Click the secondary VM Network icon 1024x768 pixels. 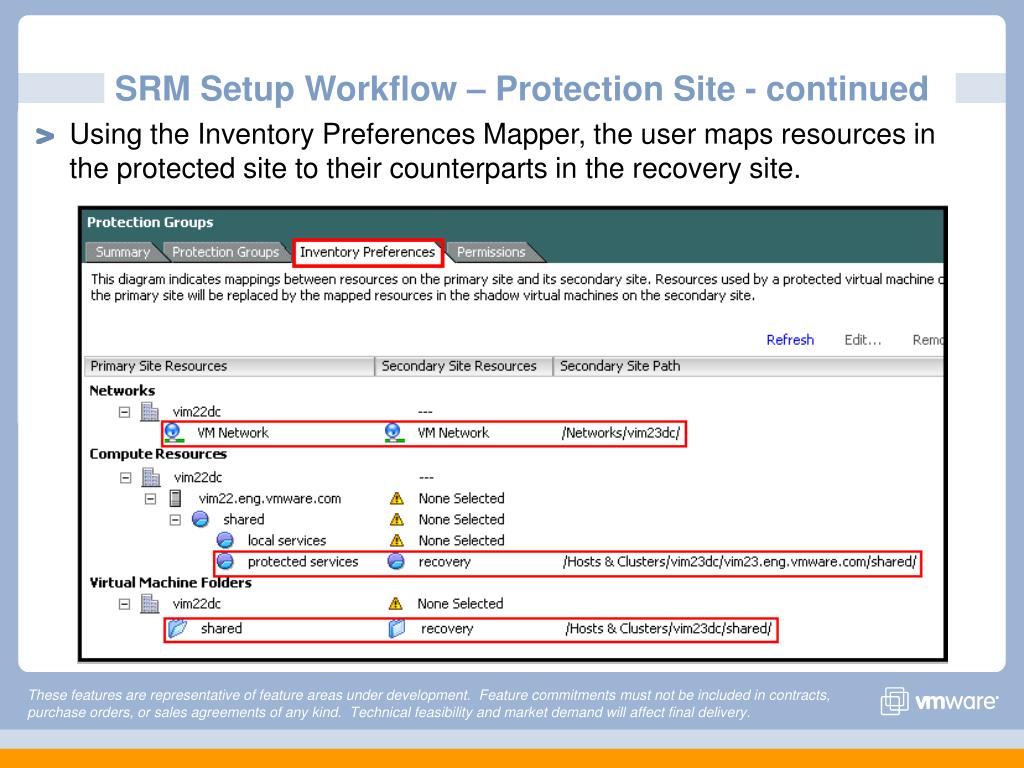point(393,432)
